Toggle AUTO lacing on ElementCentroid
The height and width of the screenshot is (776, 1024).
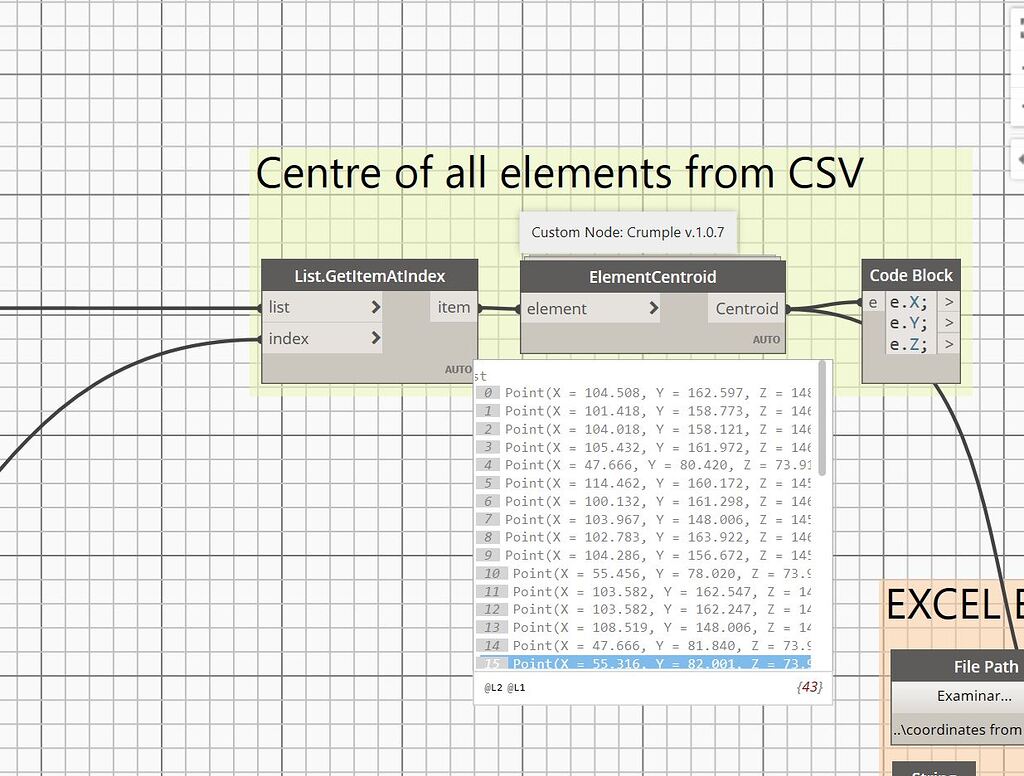coord(766,340)
